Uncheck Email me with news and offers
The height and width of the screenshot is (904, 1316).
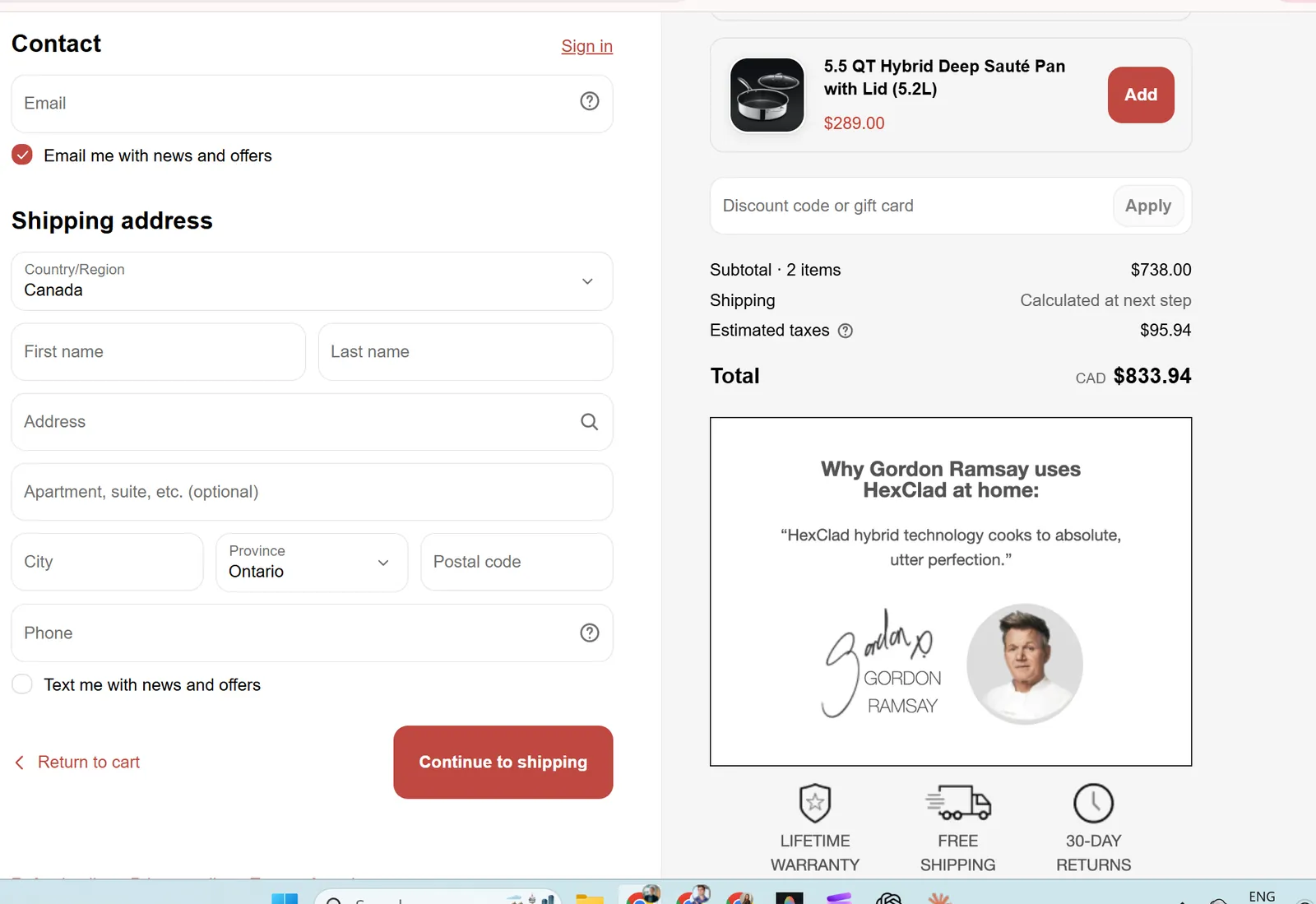[x=22, y=155]
